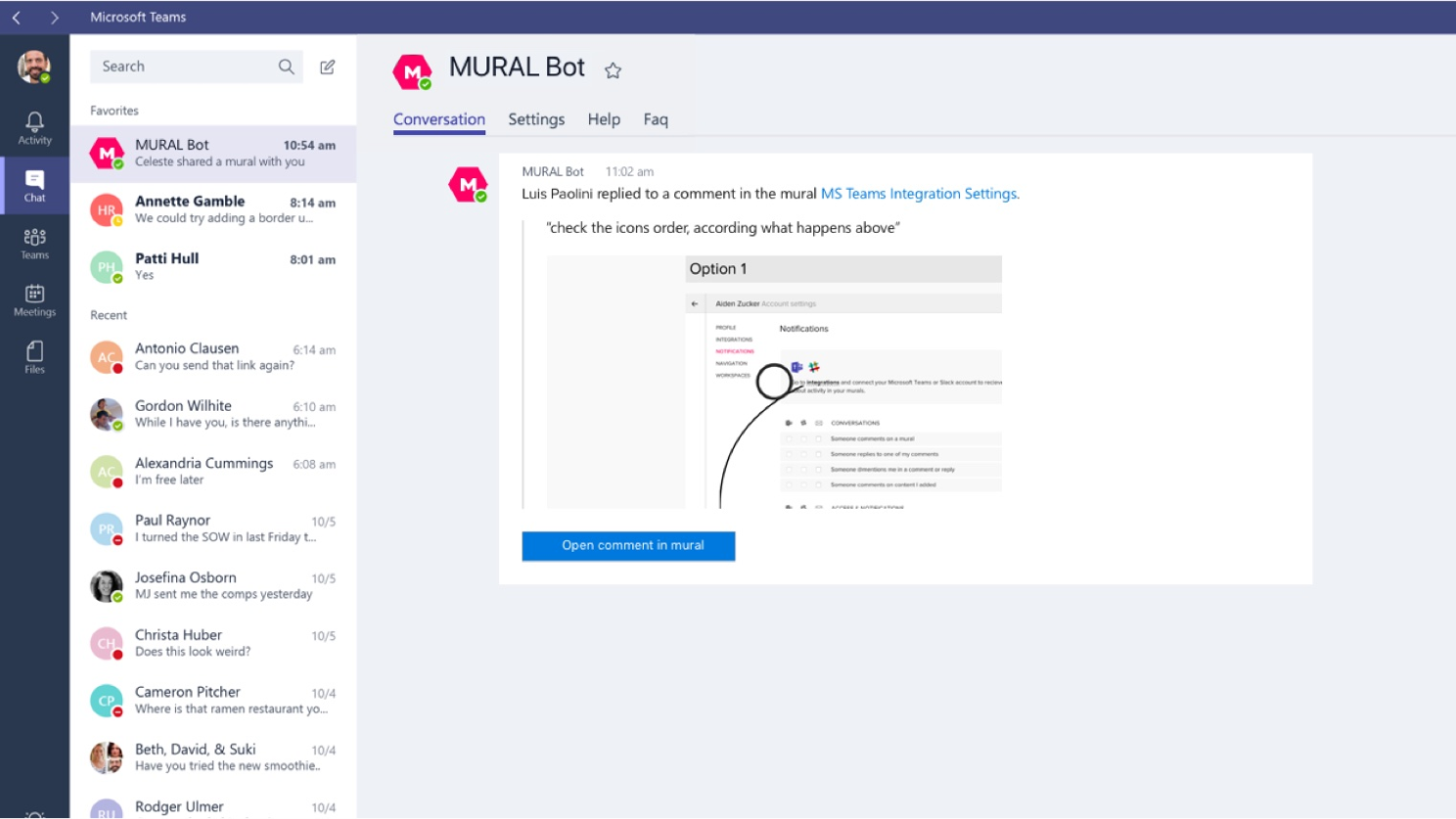Open the chat with Gordon Wilhite

213,414
